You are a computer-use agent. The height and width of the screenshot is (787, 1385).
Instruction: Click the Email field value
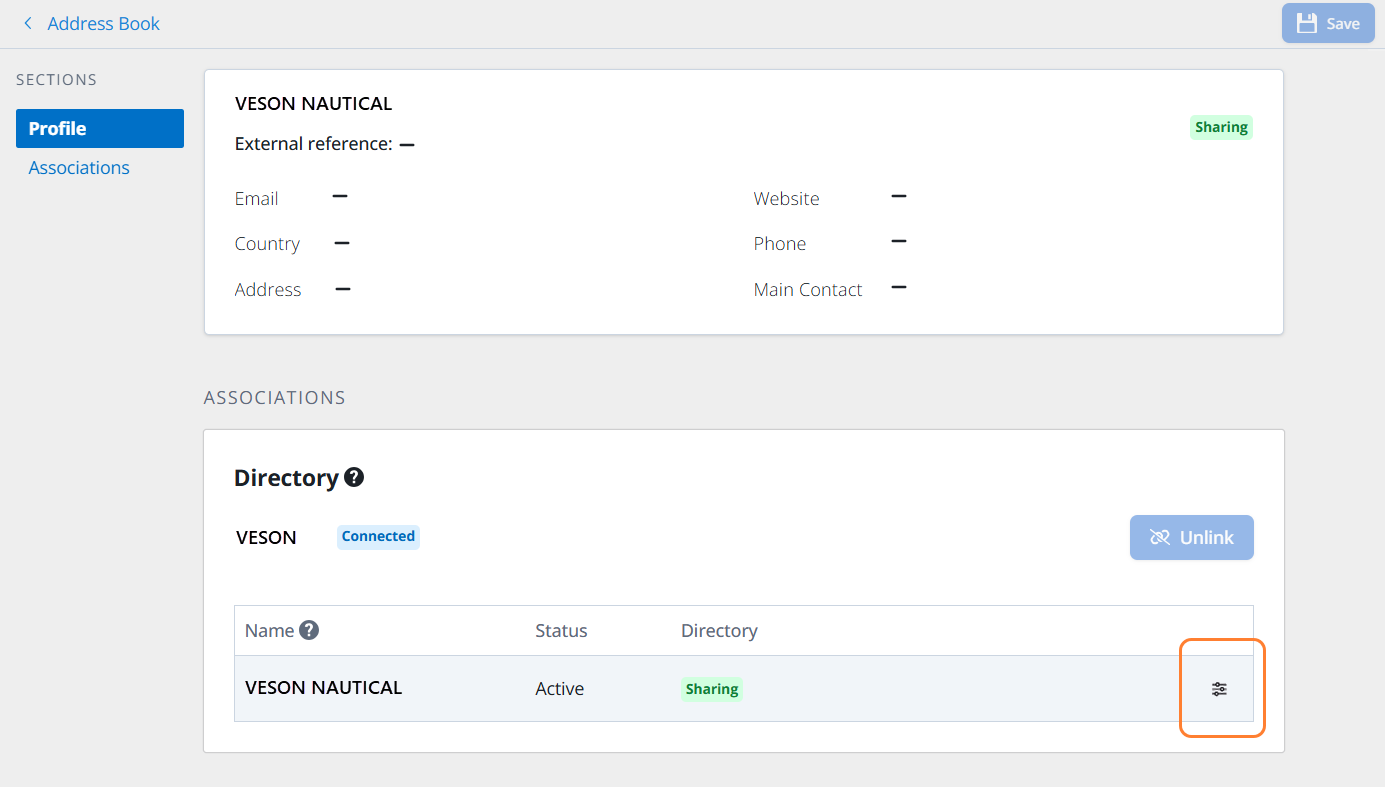coord(340,197)
